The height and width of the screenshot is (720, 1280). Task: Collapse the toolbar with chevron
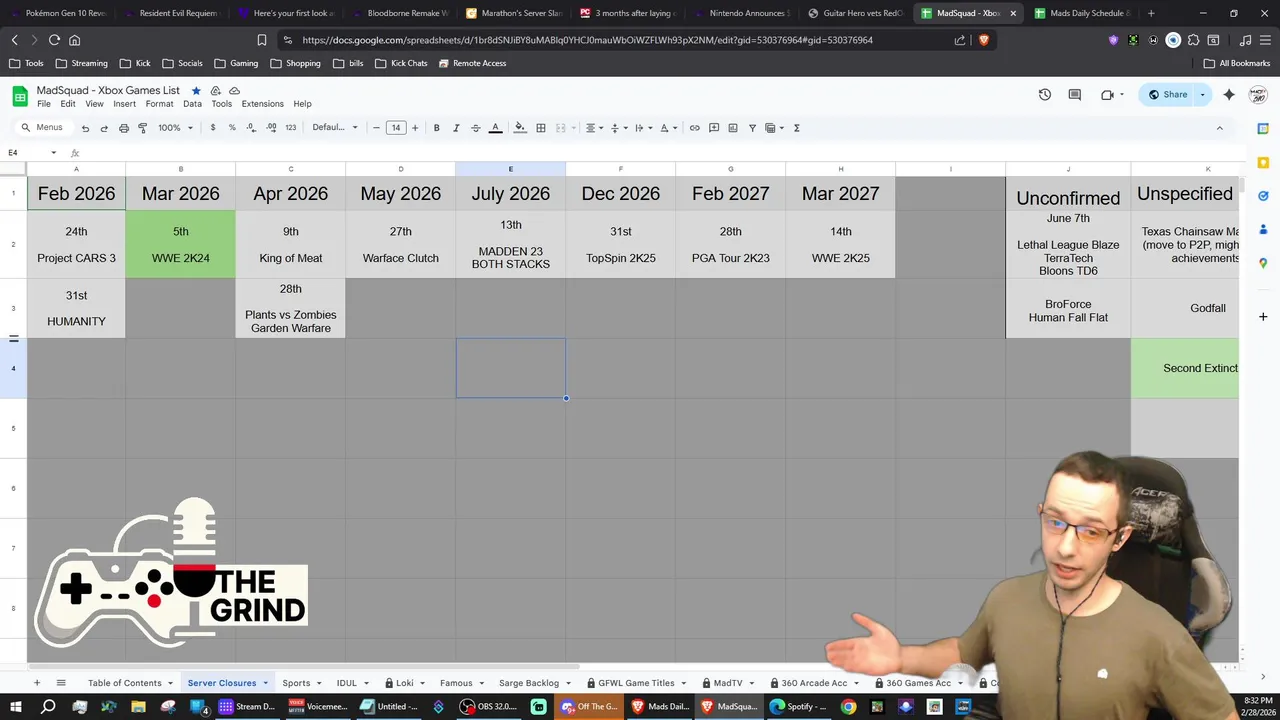click(x=1219, y=128)
